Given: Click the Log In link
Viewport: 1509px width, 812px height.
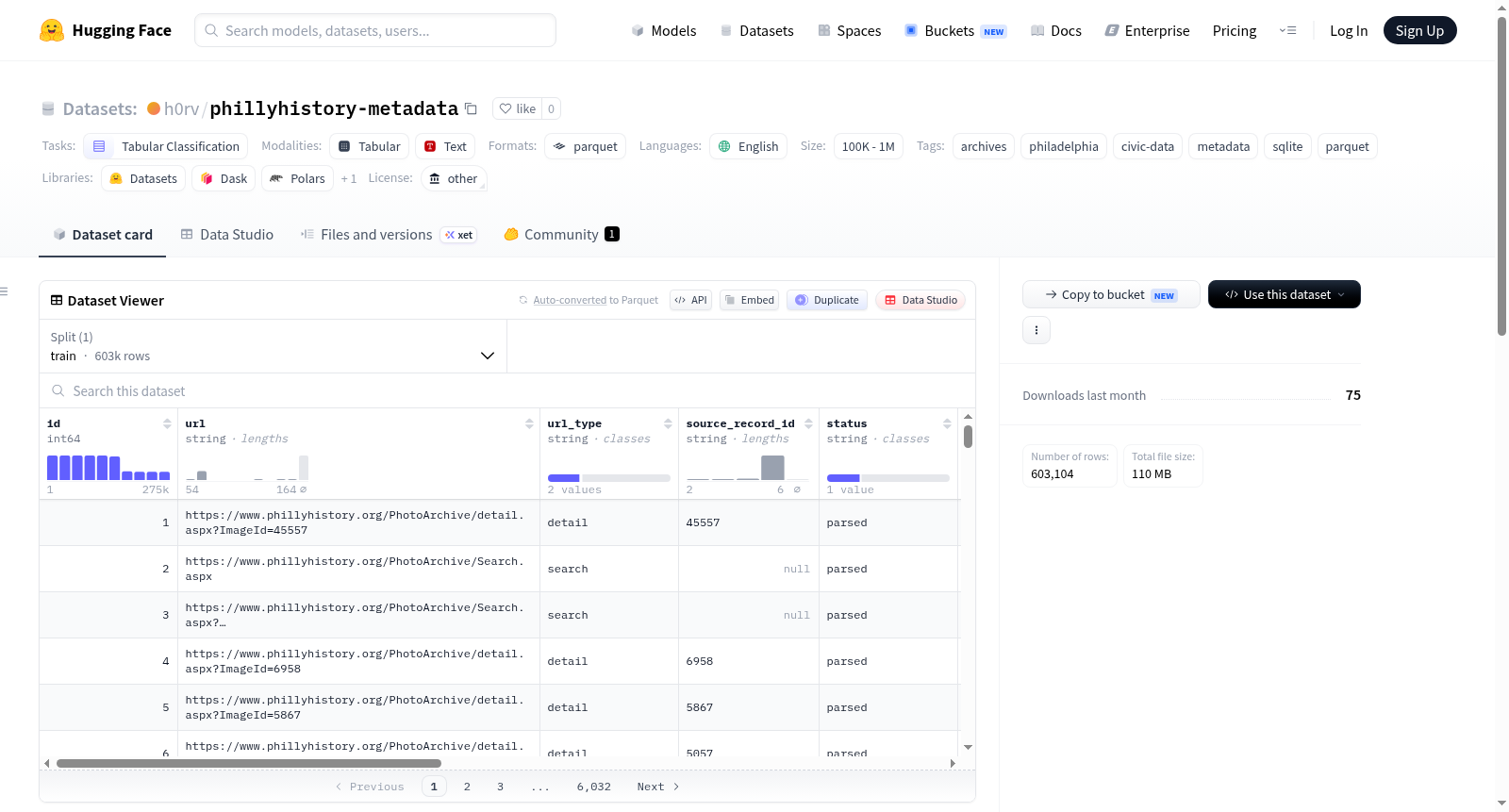Looking at the screenshot, I should [1349, 30].
